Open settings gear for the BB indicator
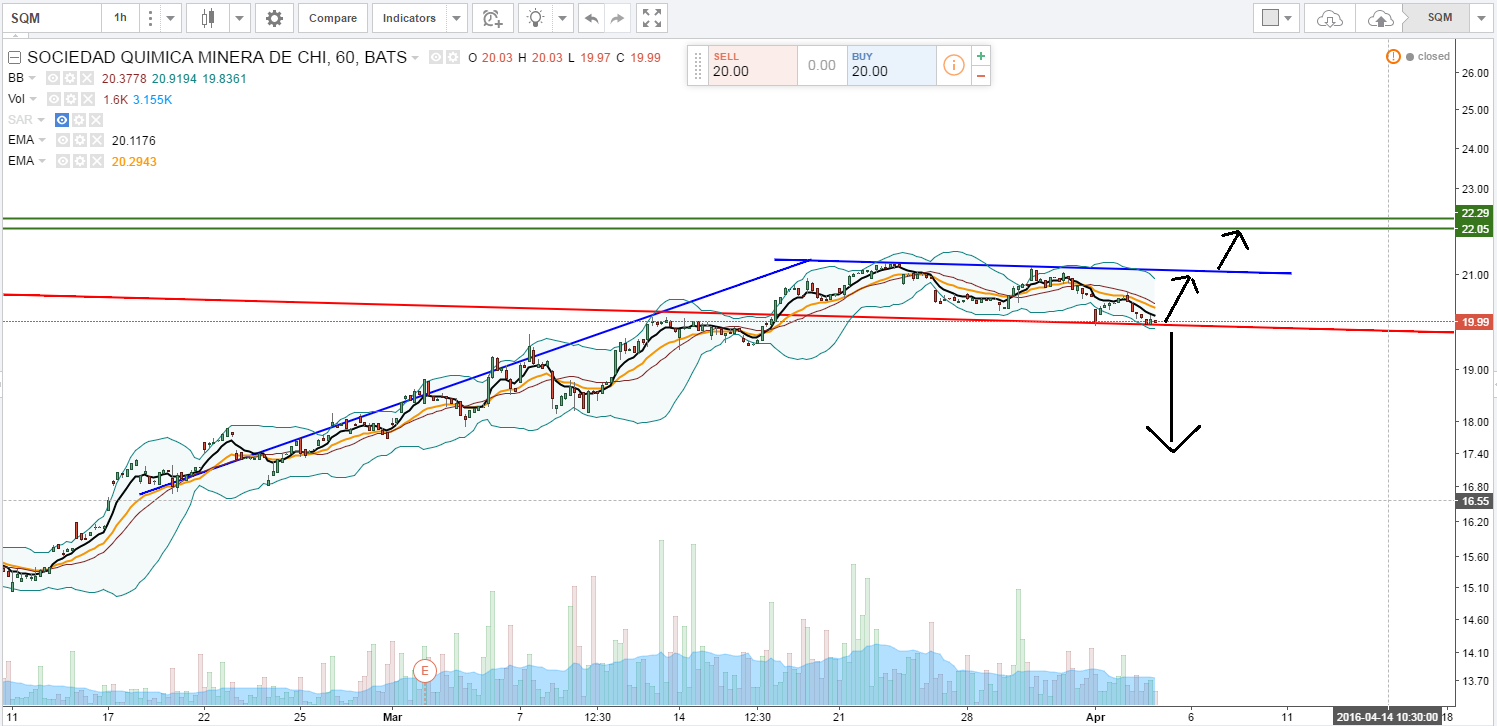 pos(70,78)
